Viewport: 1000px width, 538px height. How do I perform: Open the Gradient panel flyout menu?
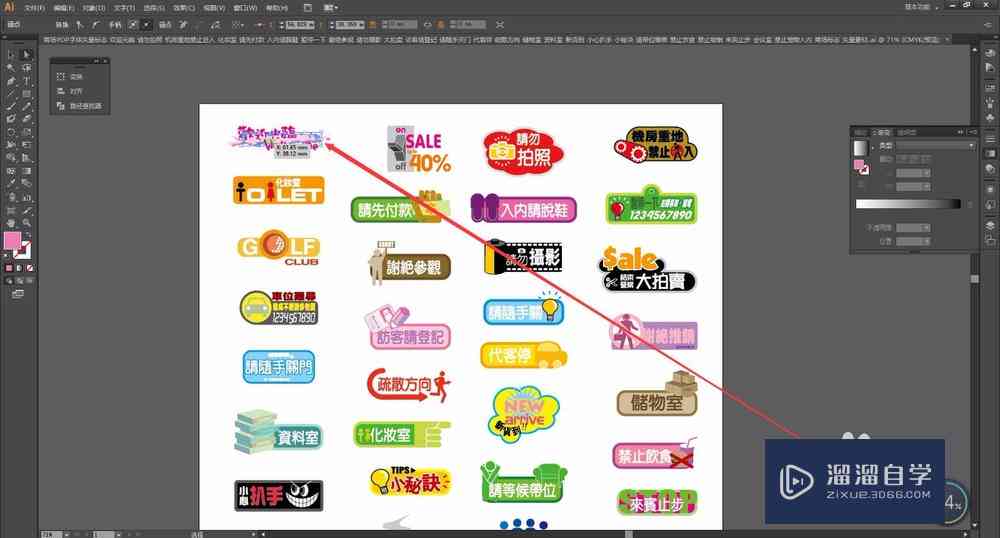click(x=972, y=132)
